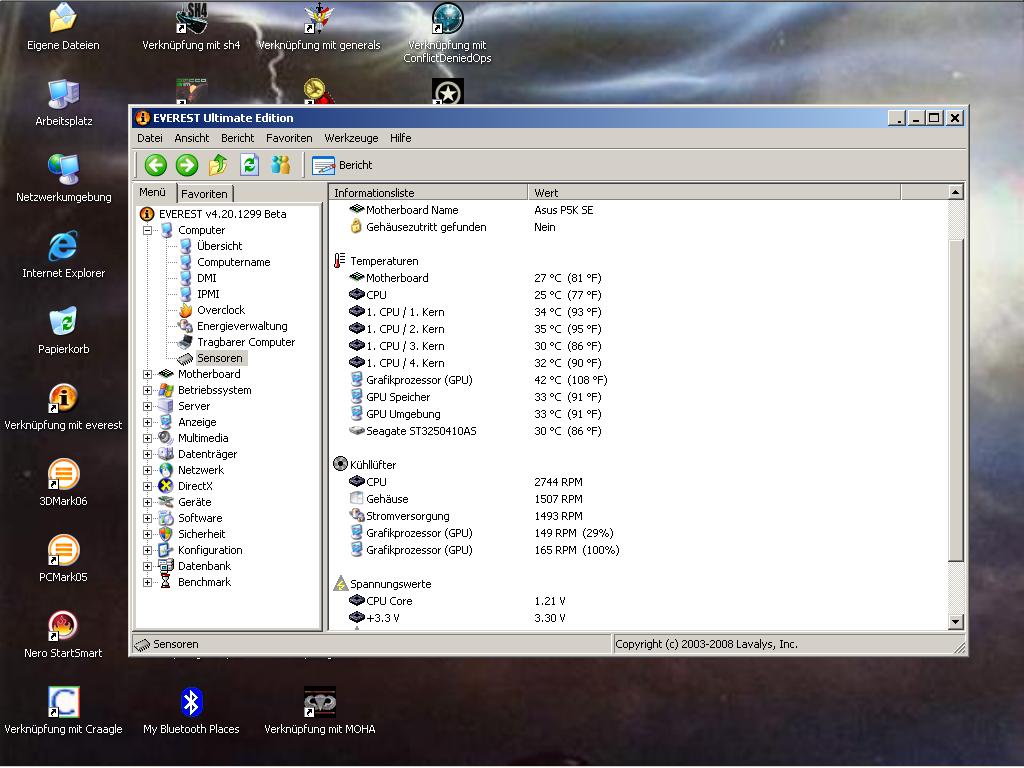
Task: Click the Konfiguration tree icon
Action: pyautogui.click(x=166, y=551)
